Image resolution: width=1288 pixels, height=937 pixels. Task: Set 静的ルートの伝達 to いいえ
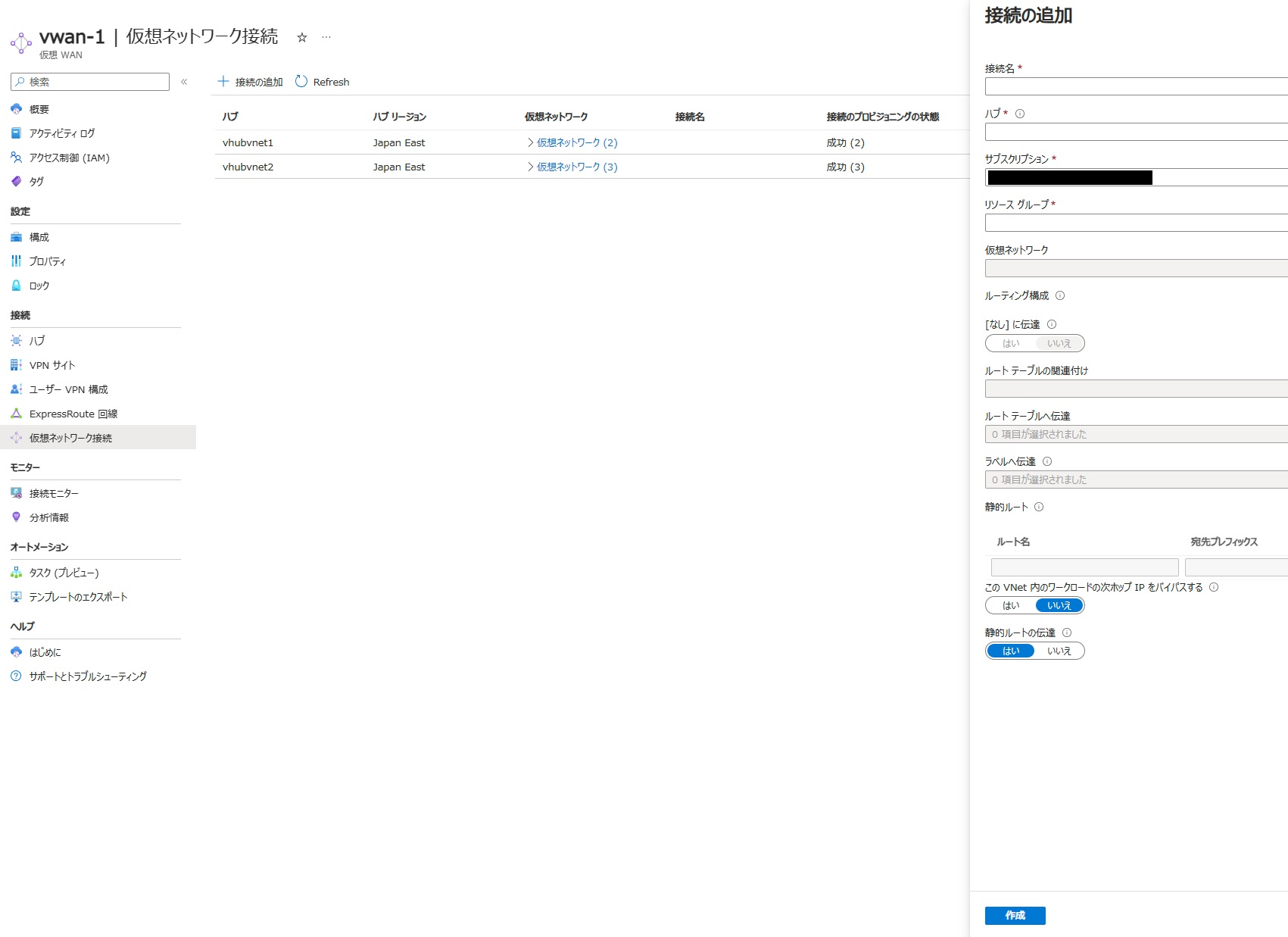click(1059, 651)
